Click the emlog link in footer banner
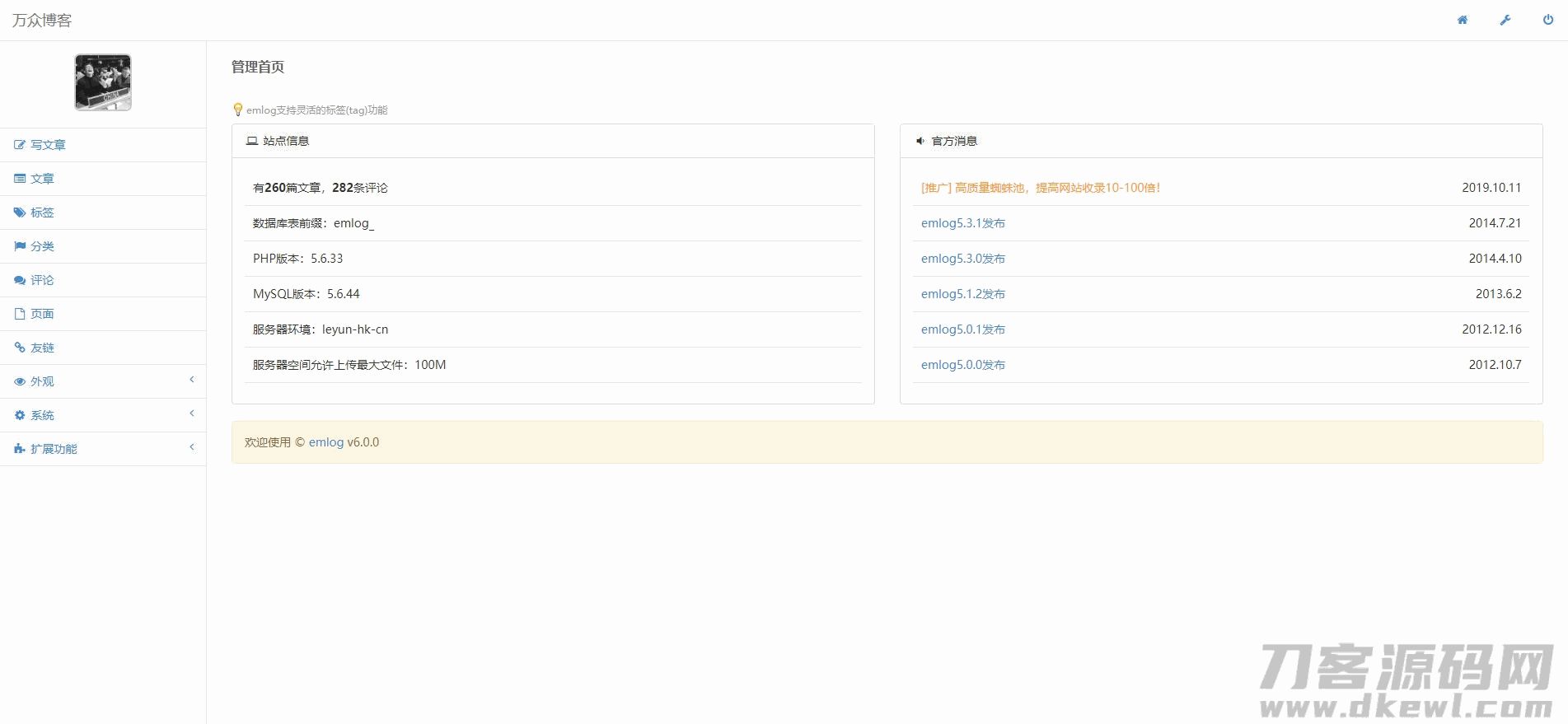Screen dimensions: 1568x724 pyautogui.click(x=325, y=442)
